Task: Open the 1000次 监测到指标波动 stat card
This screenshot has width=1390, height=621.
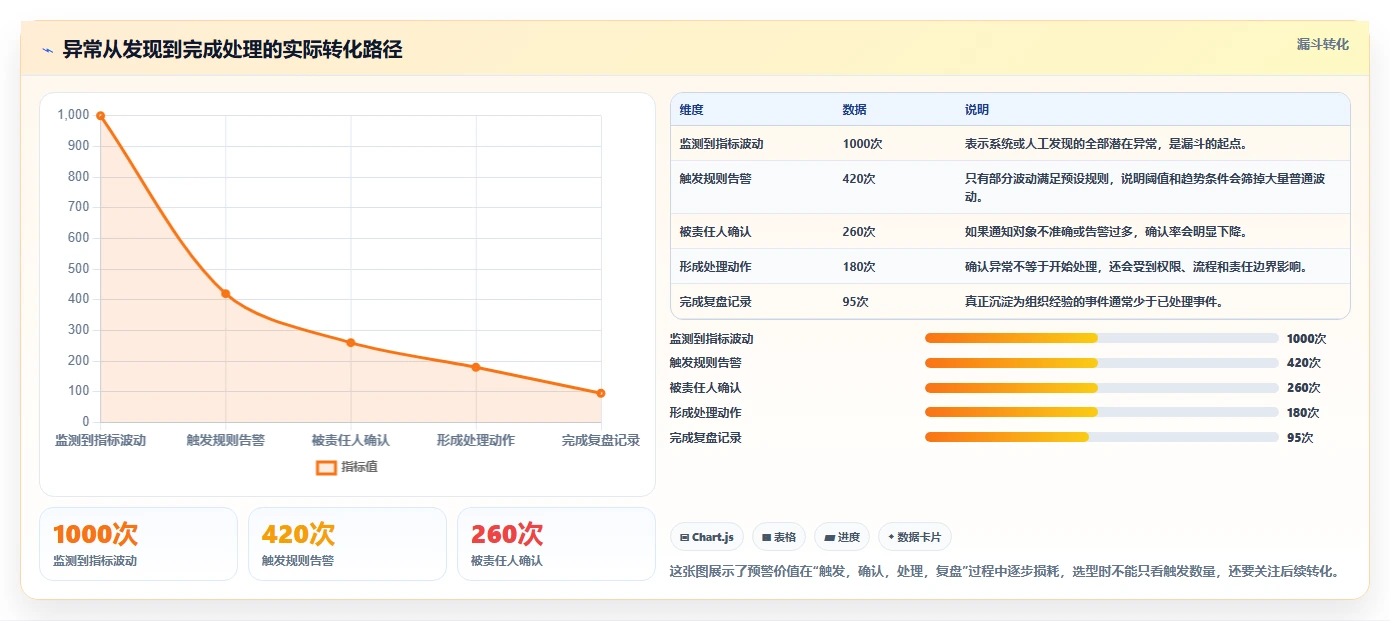Action: (139, 544)
